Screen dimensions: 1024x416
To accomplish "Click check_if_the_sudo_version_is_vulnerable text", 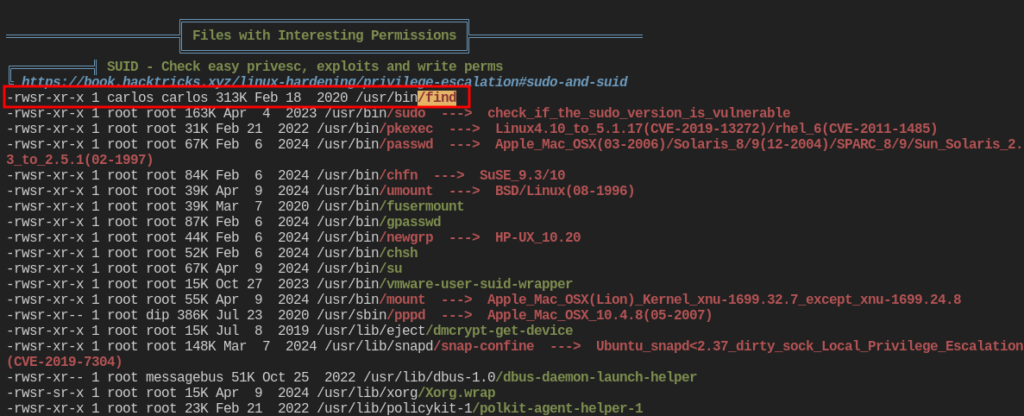I will point(639,114).
